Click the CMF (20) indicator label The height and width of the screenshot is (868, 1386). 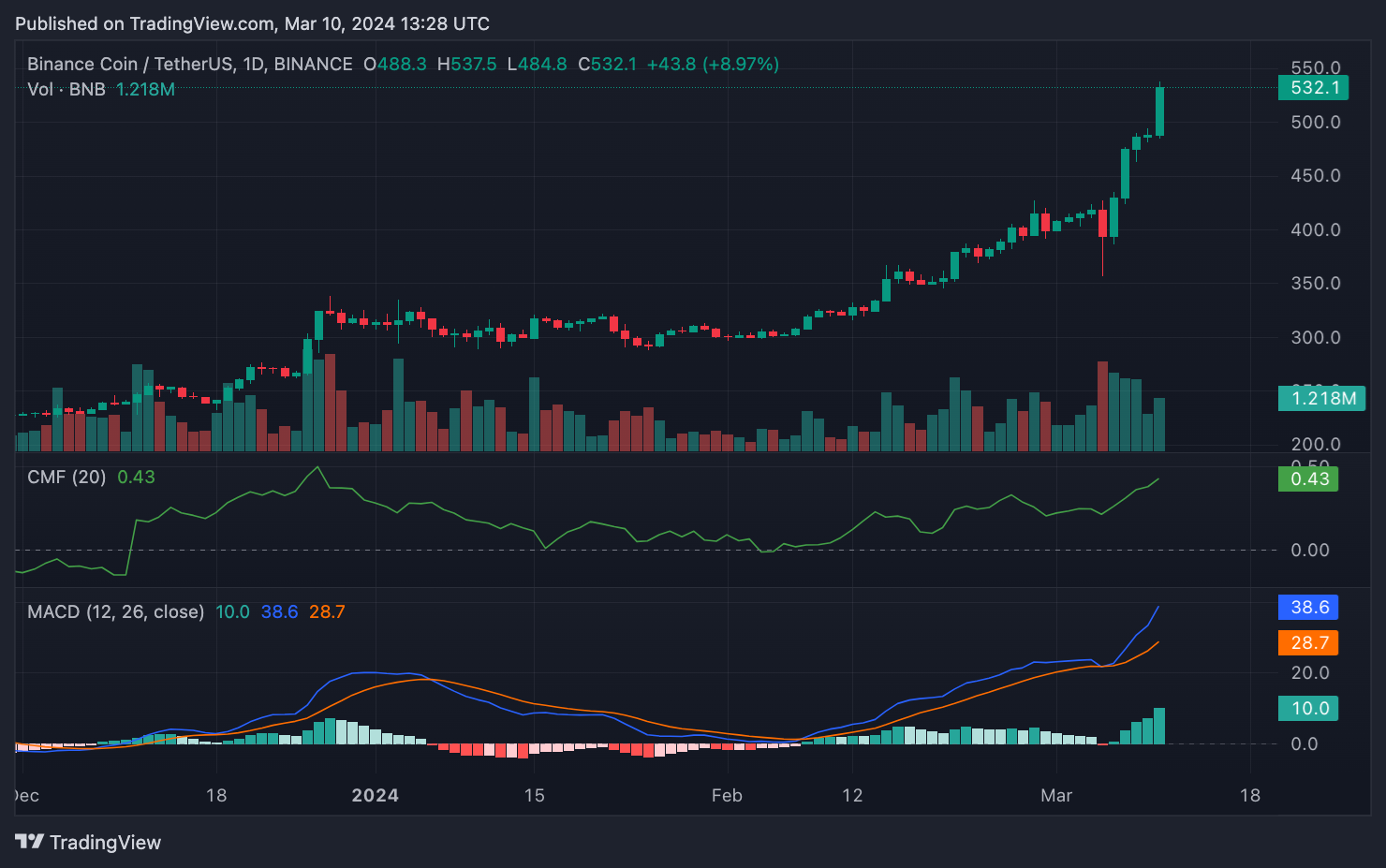click(66, 477)
